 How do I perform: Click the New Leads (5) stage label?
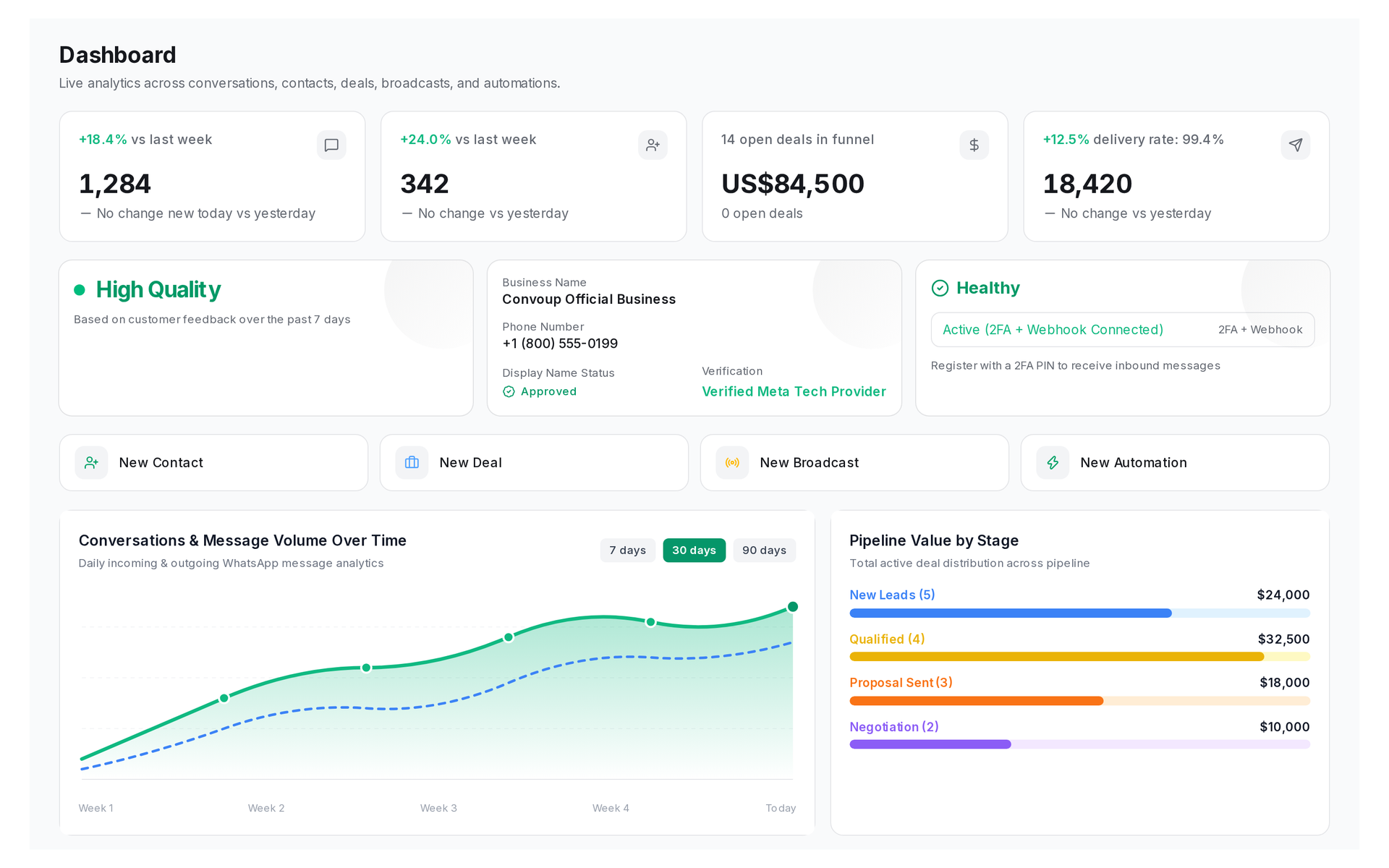pos(892,595)
